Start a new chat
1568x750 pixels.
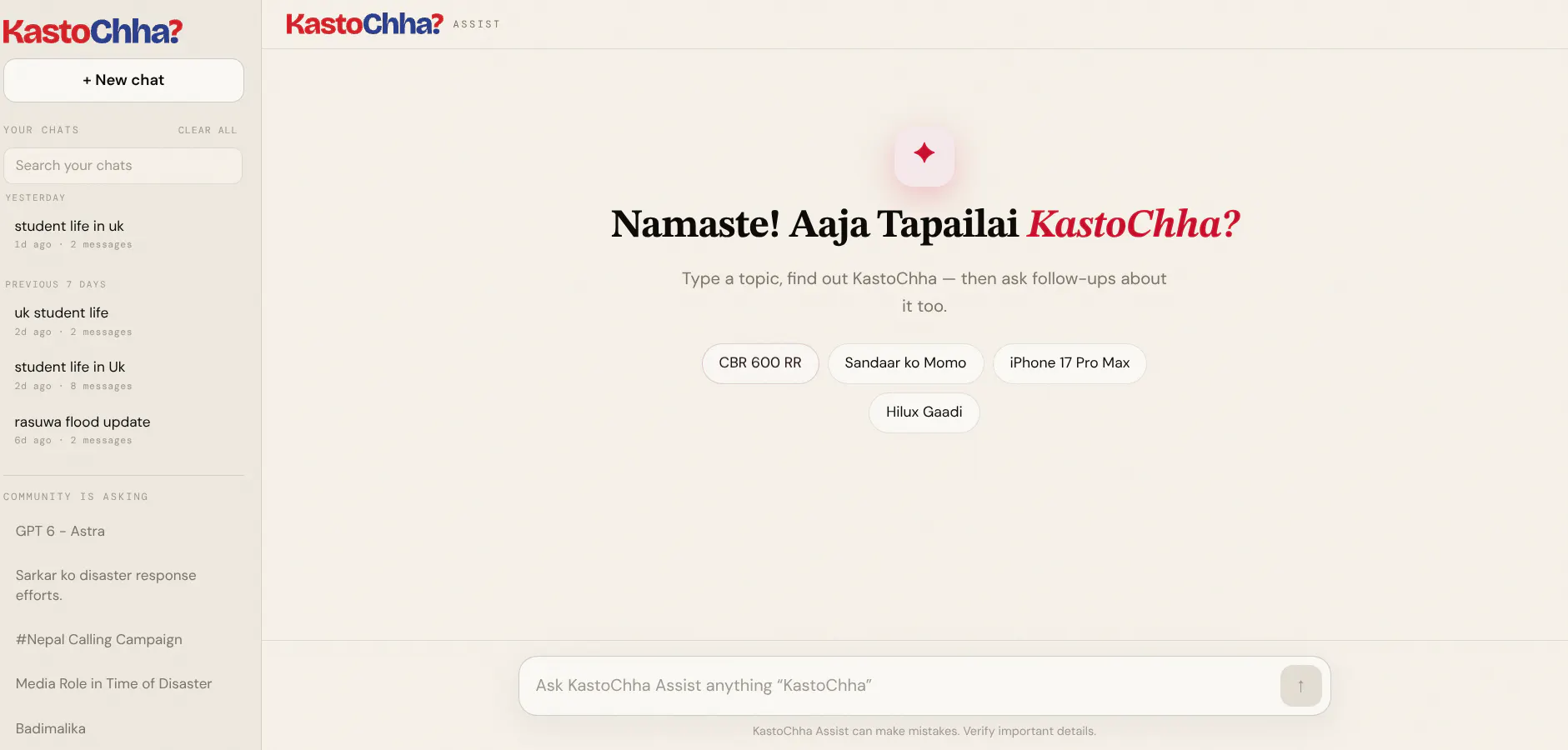click(123, 80)
